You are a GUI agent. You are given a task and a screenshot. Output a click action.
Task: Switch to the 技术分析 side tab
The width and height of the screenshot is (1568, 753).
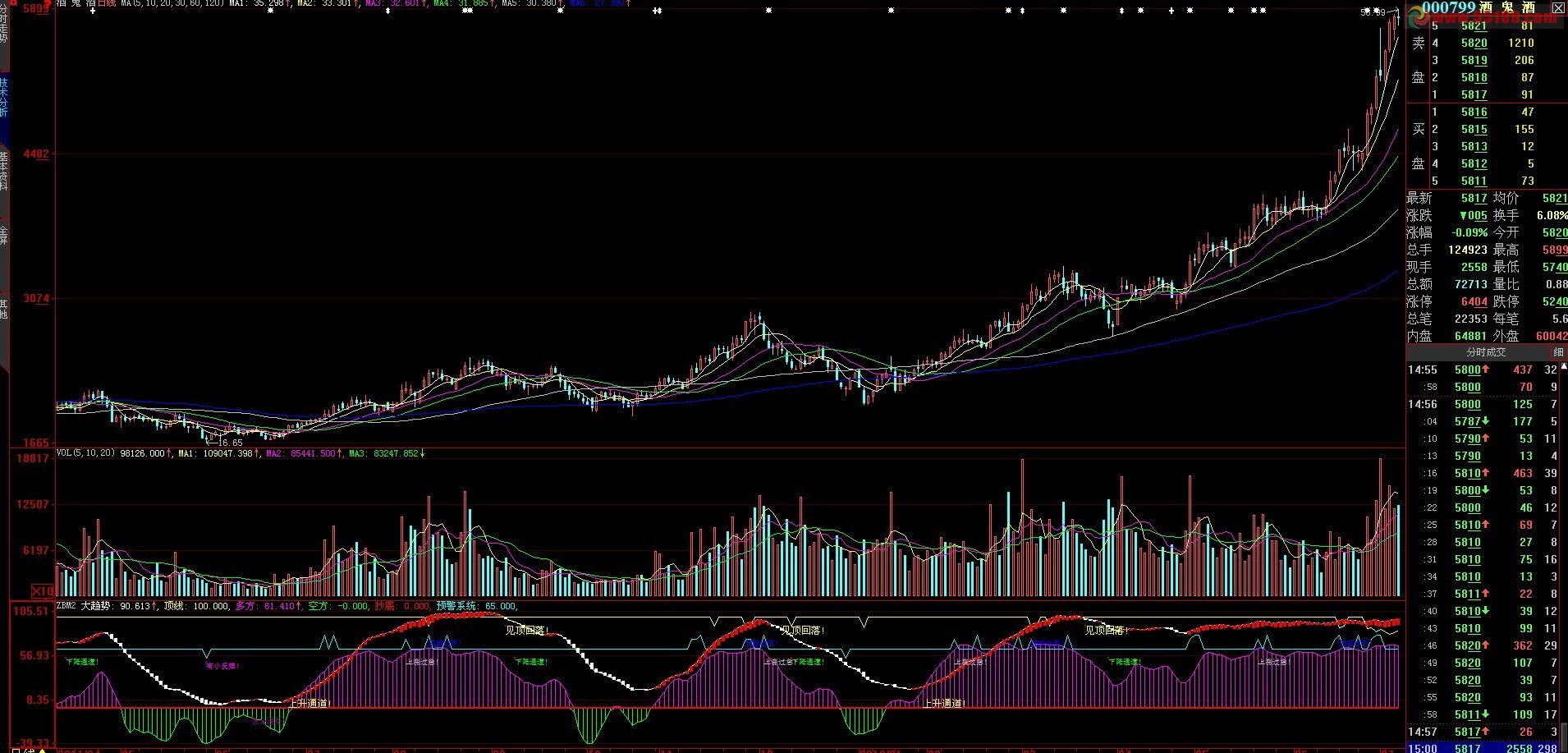(4, 97)
